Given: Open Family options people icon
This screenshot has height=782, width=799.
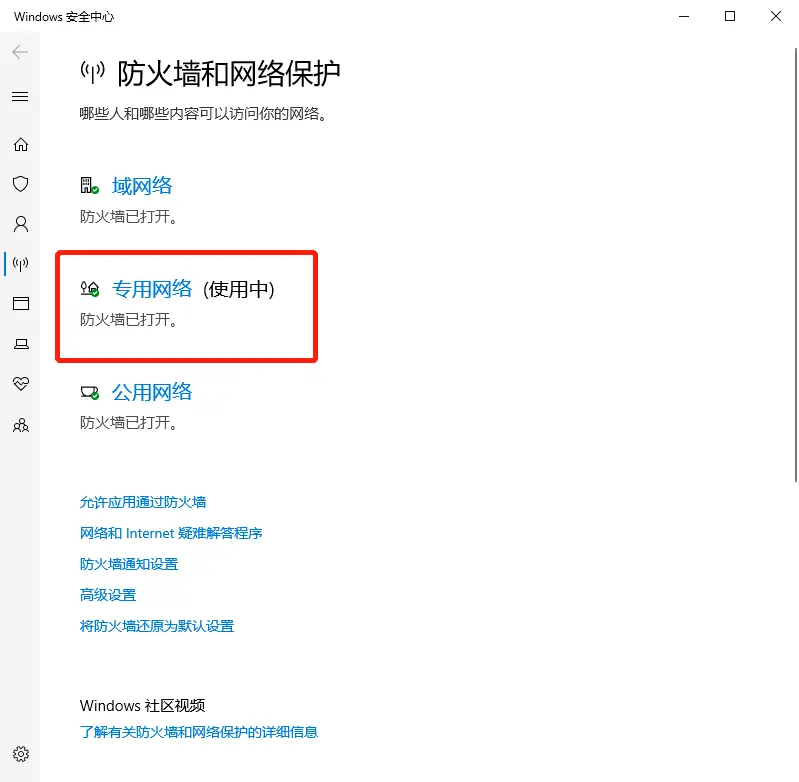Looking at the screenshot, I should (x=21, y=425).
